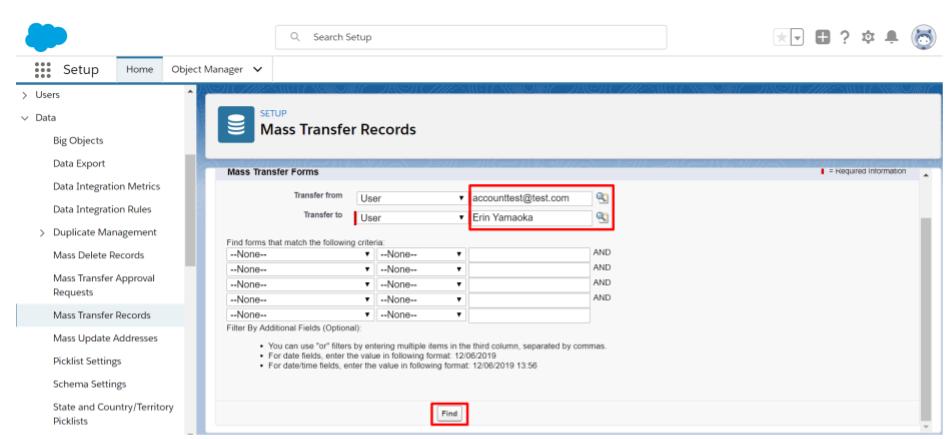The image size is (947, 439).
Task: Click the third criteria value field
Action: [529, 284]
